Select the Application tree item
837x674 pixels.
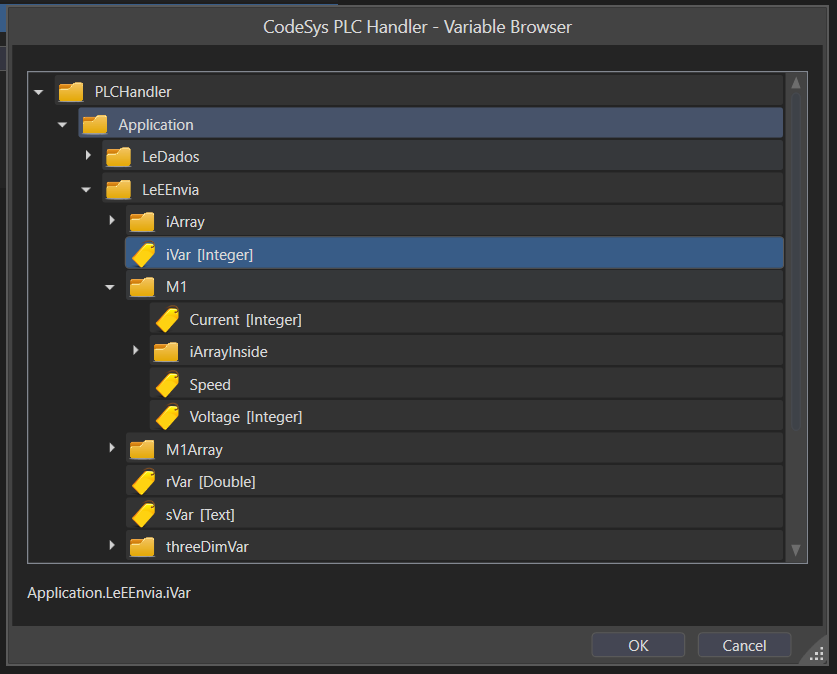156,125
